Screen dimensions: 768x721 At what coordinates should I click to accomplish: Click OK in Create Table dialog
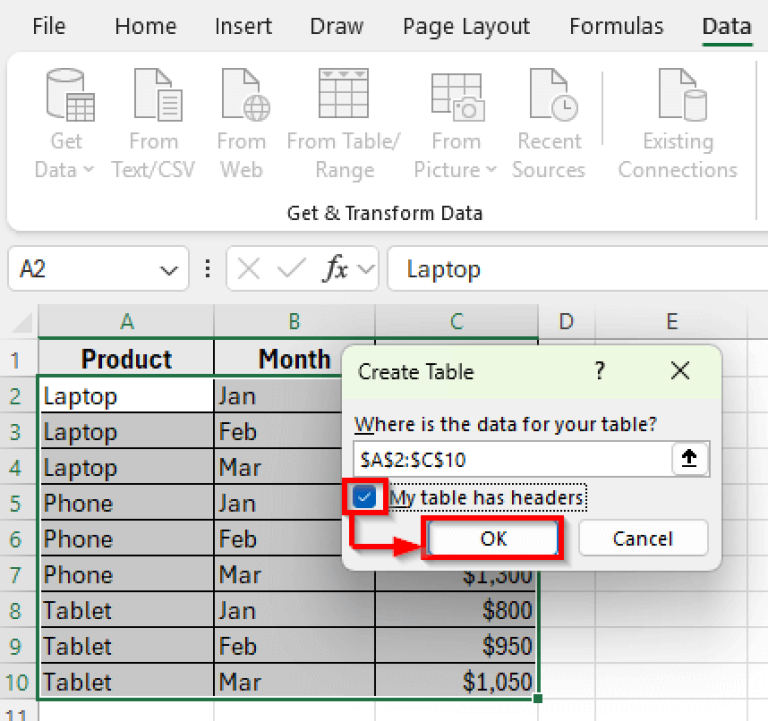(x=493, y=538)
